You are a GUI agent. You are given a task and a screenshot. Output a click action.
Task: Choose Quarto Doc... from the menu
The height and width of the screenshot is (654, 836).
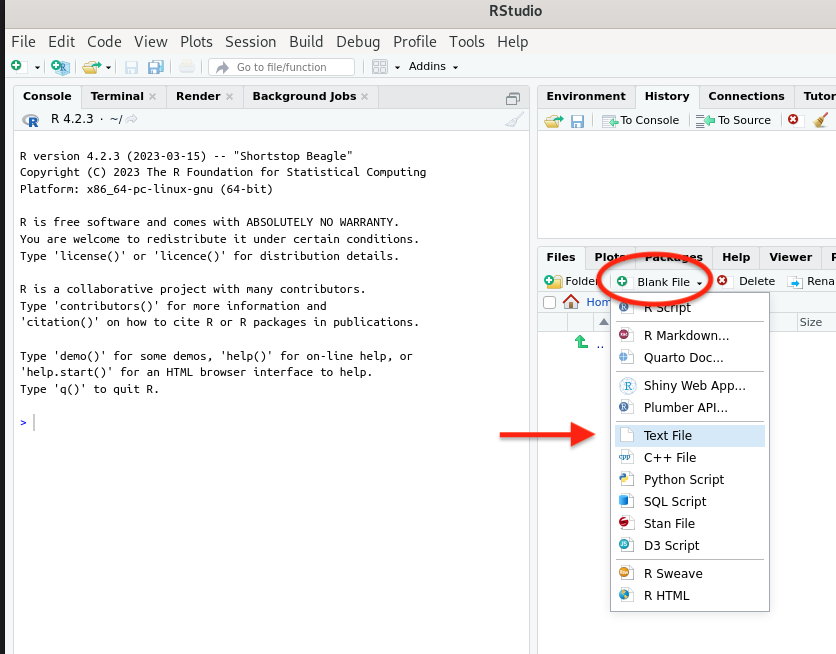(689, 357)
